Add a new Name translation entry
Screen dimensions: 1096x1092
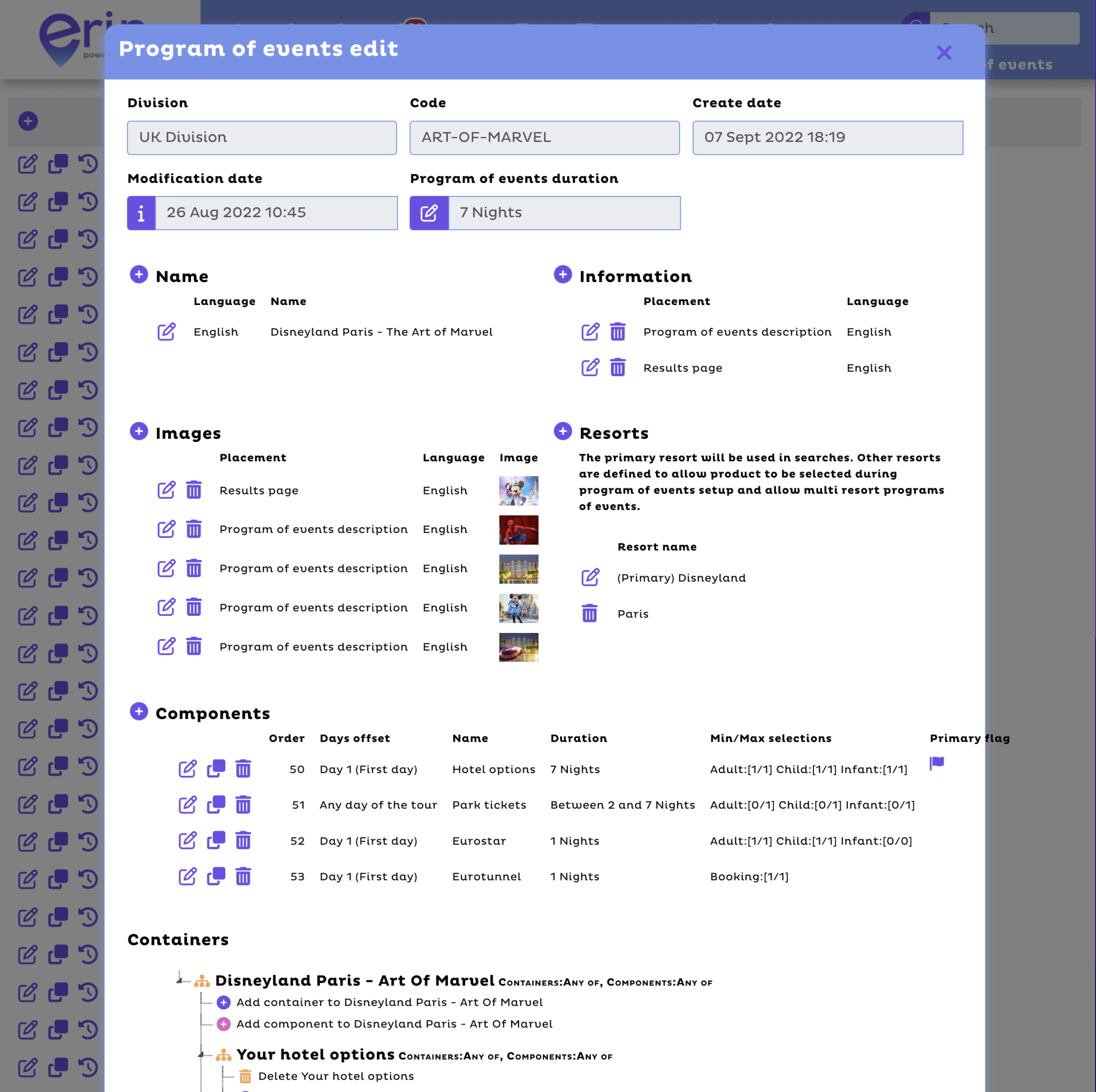click(x=139, y=274)
